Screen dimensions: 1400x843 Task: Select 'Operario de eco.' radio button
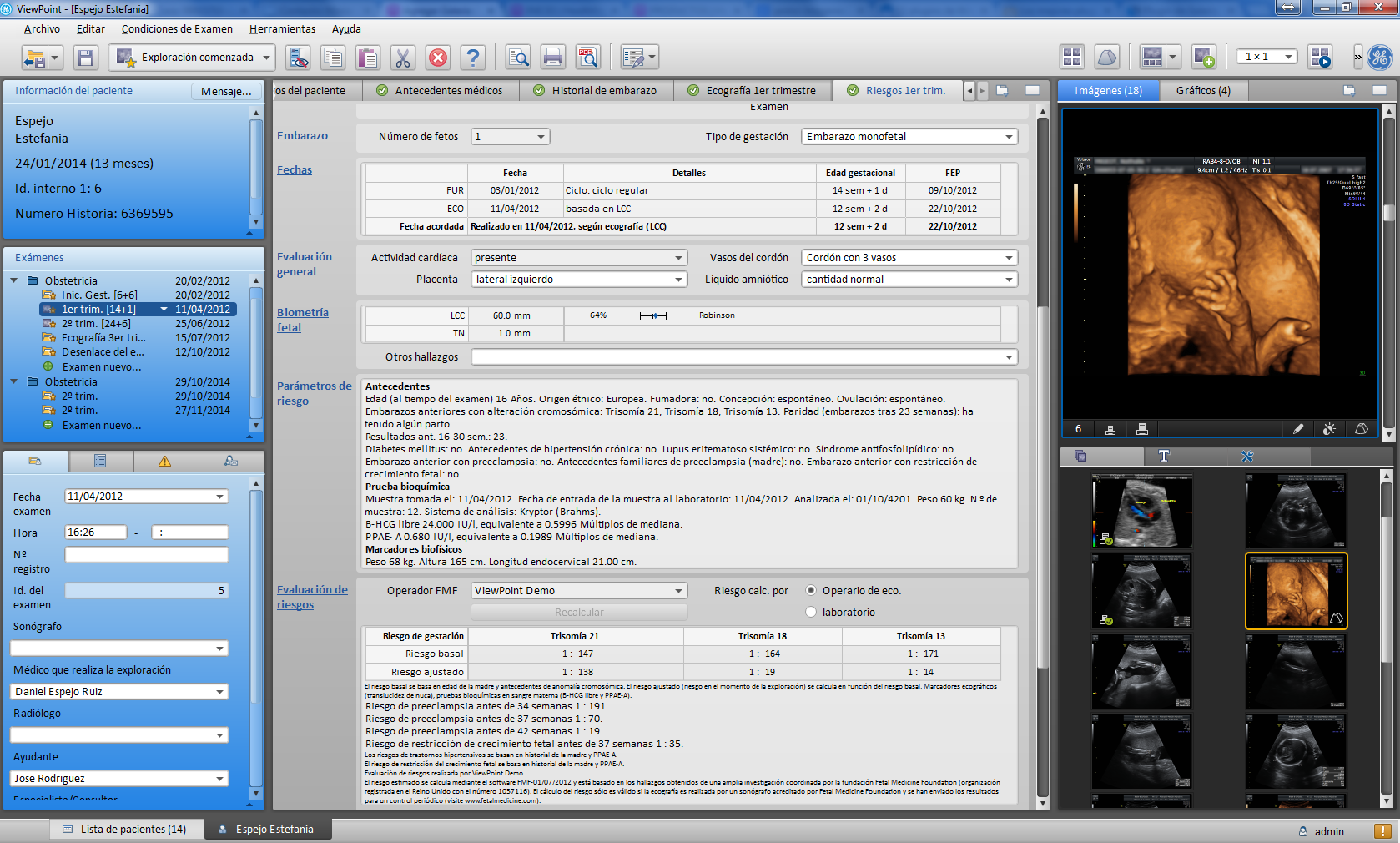(811, 591)
